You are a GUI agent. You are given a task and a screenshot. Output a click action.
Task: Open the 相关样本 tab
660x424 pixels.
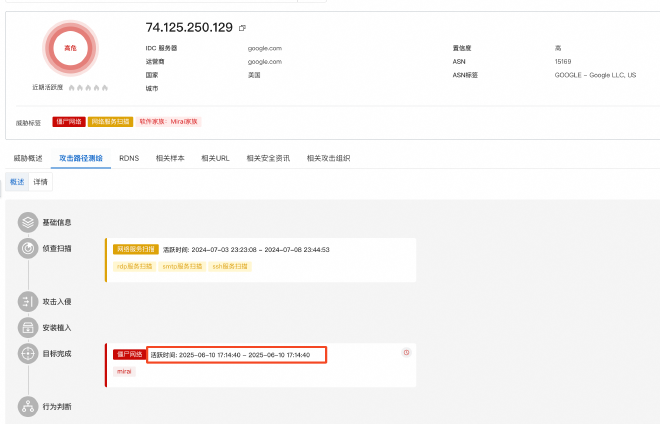[172, 158]
